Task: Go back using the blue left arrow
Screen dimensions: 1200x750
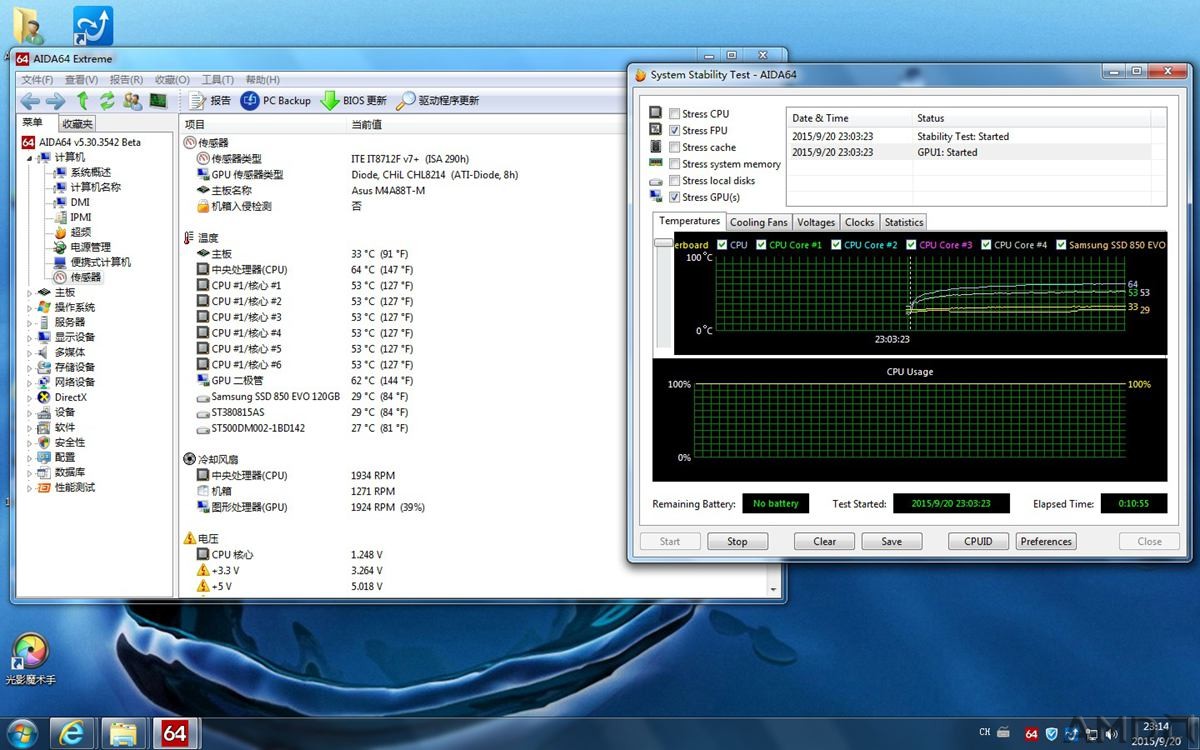Action: [30, 101]
